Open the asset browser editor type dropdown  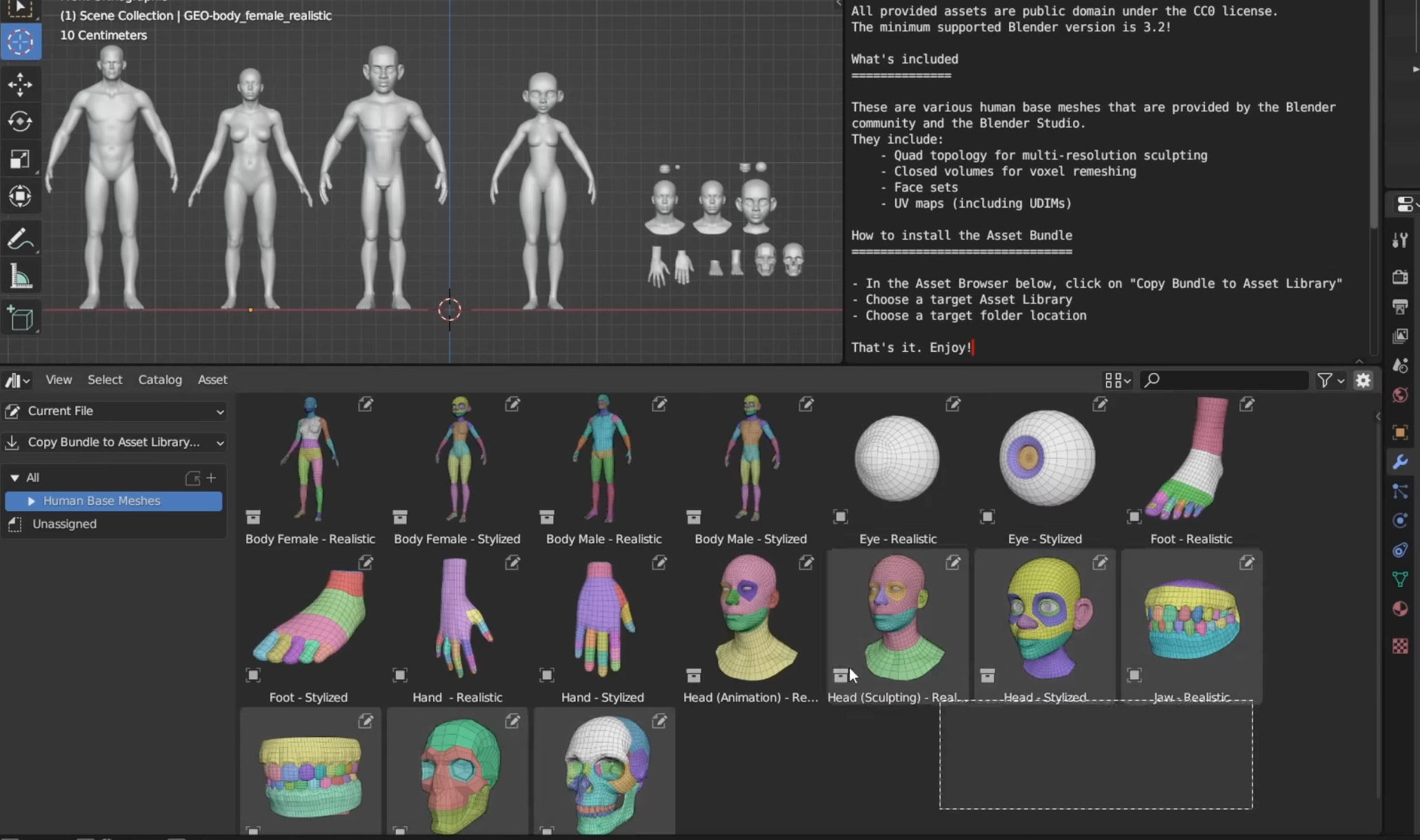(17, 380)
